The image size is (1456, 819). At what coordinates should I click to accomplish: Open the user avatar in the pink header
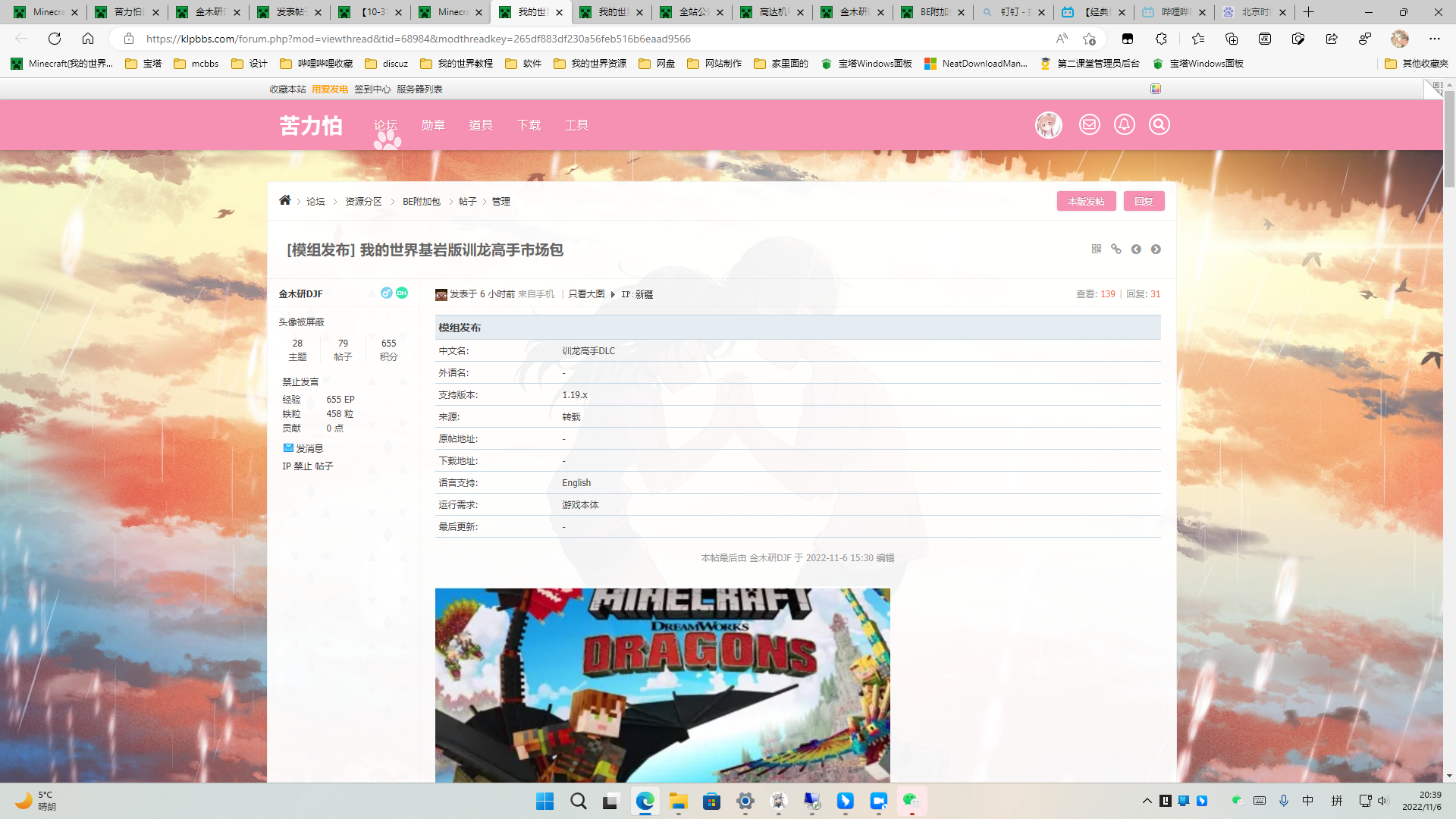click(x=1049, y=124)
